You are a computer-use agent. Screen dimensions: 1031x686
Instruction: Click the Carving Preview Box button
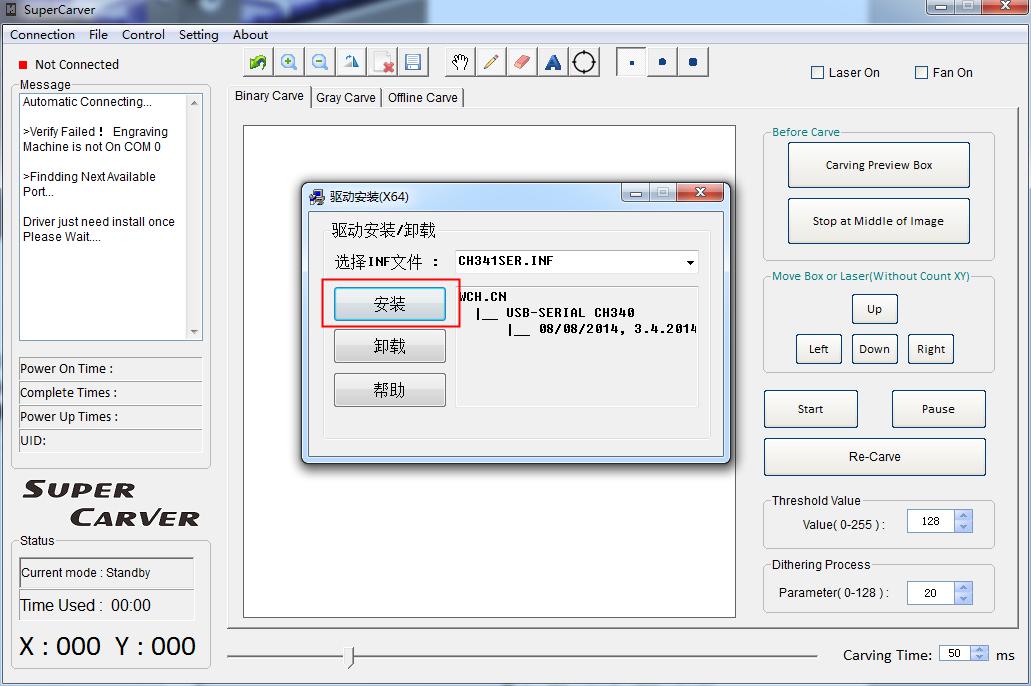click(x=878, y=165)
